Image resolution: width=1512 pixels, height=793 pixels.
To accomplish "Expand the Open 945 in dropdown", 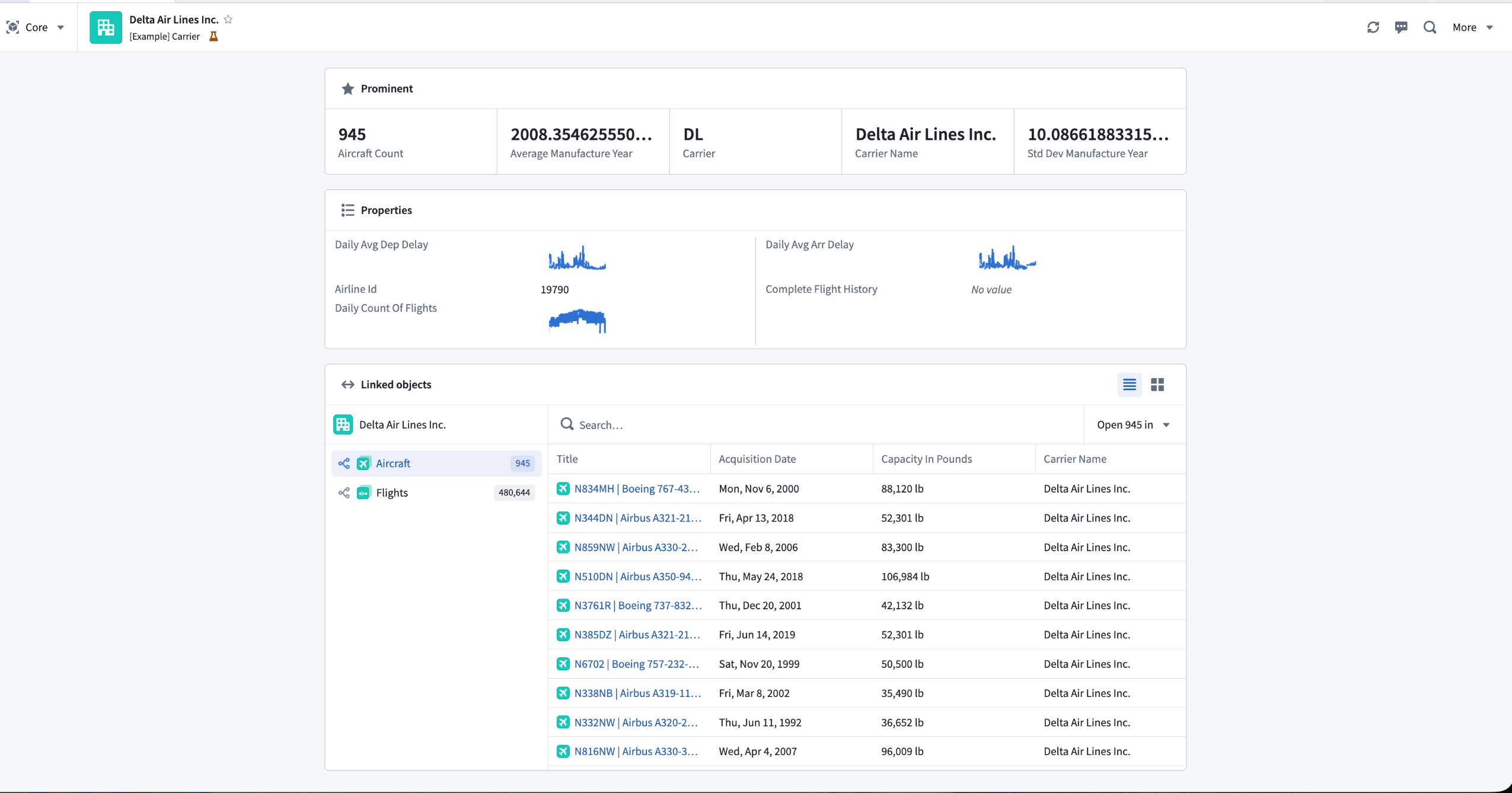I will (x=1133, y=425).
